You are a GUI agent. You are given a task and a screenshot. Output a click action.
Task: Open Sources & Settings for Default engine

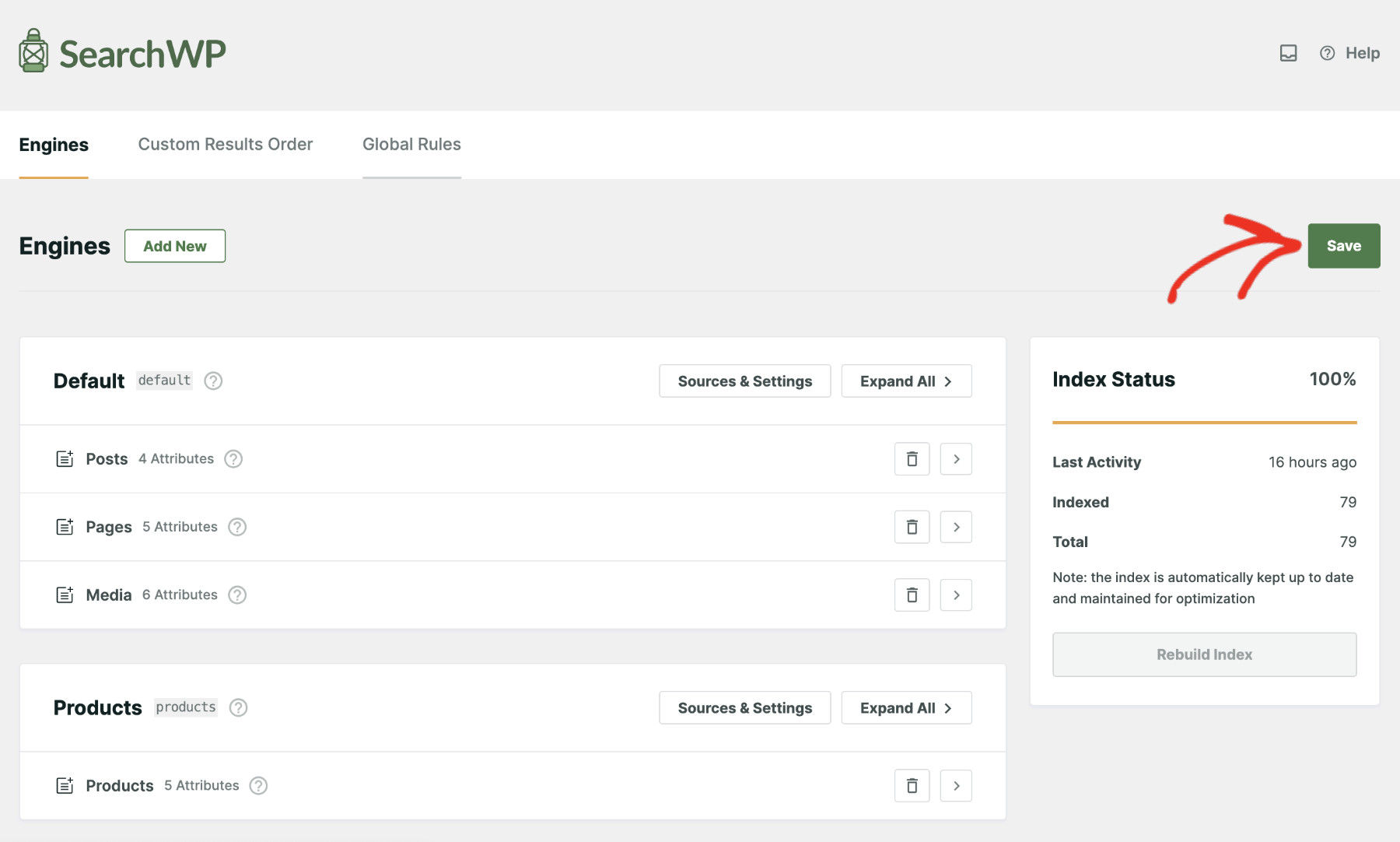click(744, 381)
